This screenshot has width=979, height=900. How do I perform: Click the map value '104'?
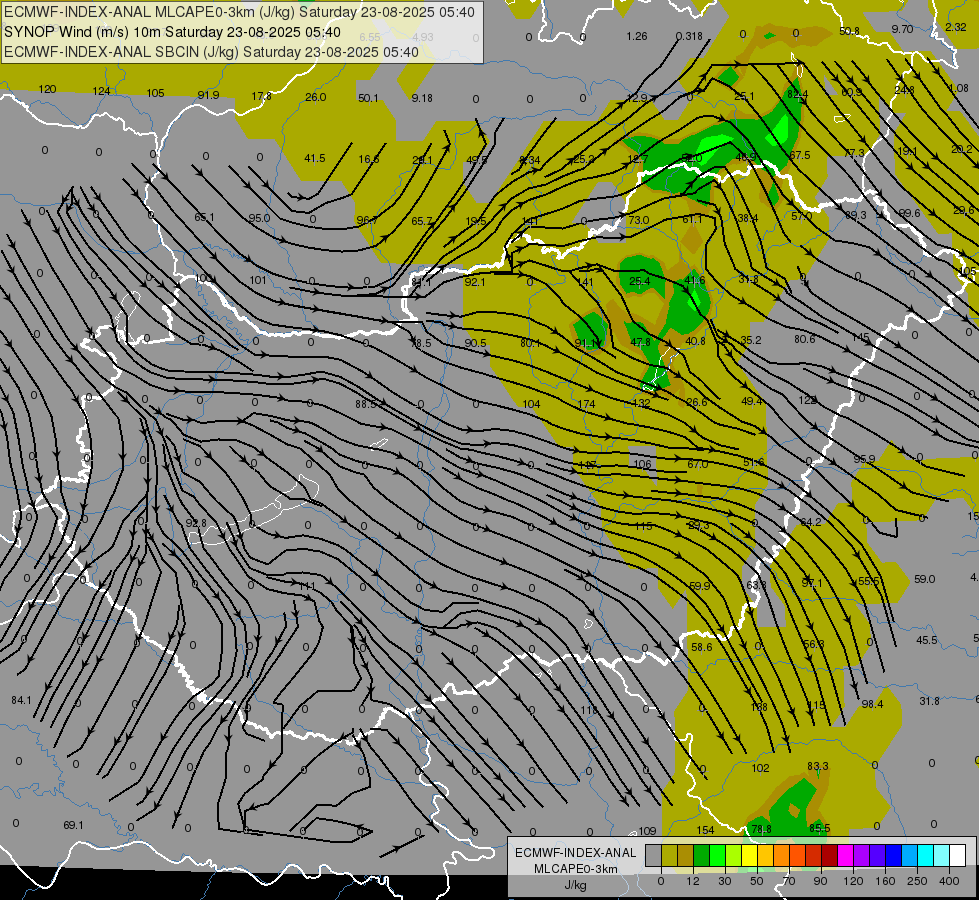point(531,404)
